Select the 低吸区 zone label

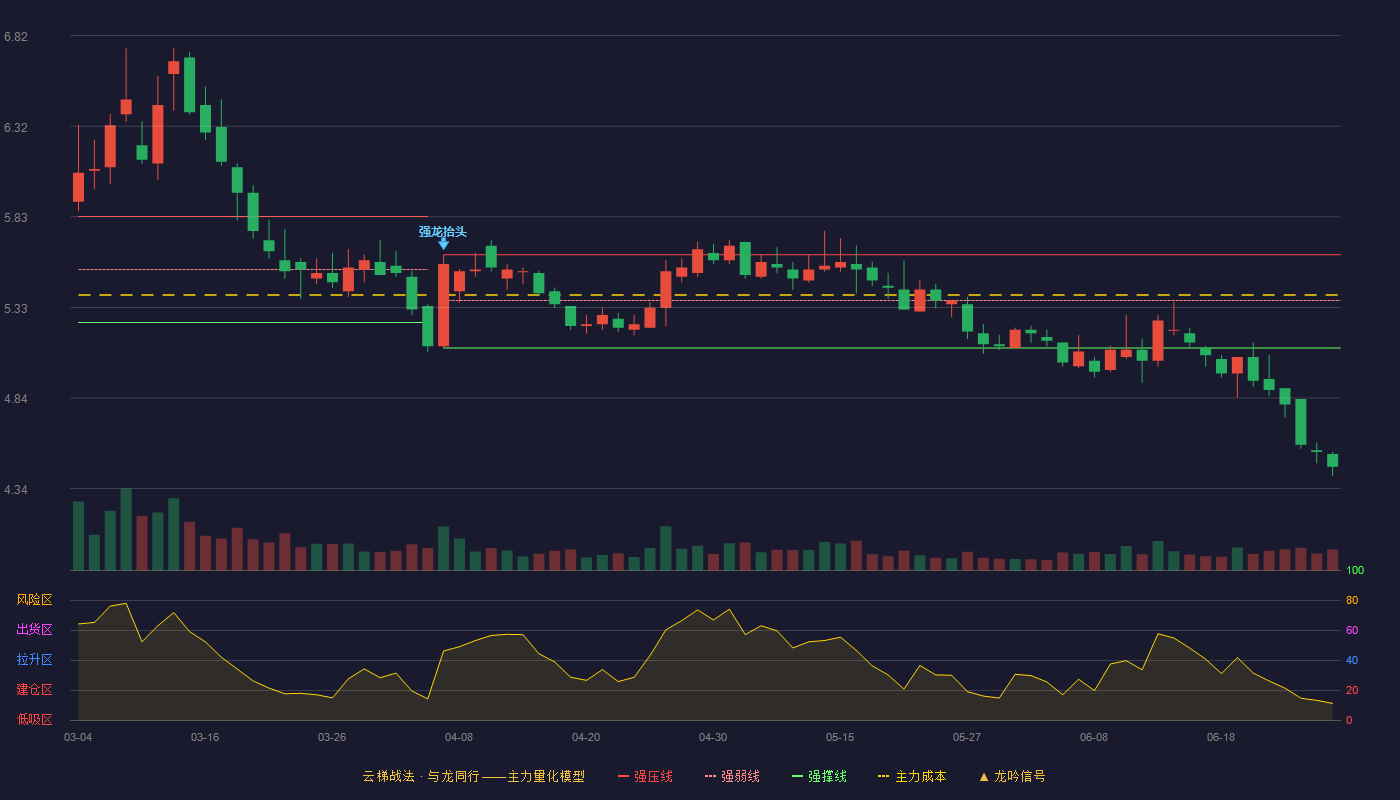pos(34,720)
